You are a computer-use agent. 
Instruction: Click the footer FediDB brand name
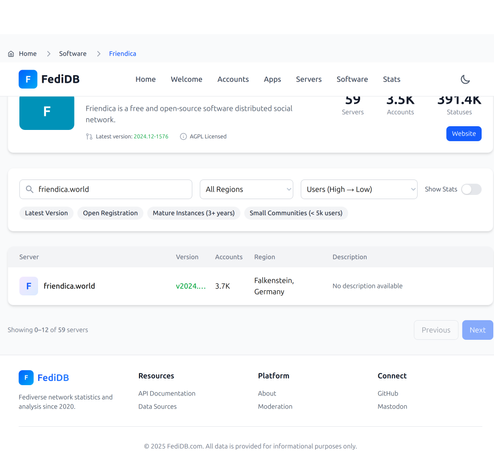(x=53, y=378)
